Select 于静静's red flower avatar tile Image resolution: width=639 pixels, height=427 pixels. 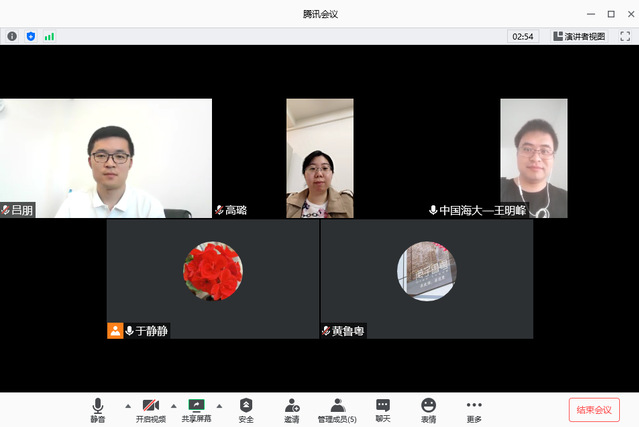[x=212, y=272]
